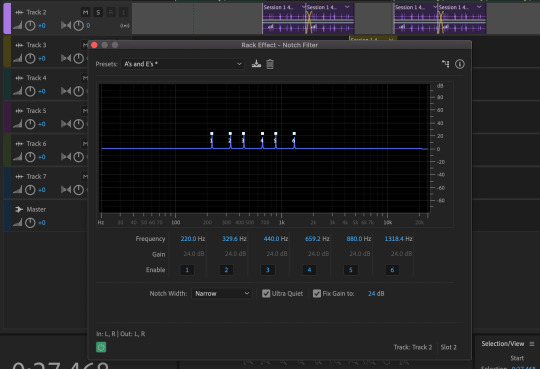Select the Track 5 name label
Viewport: 540px width, 369px height.
click(36, 111)
